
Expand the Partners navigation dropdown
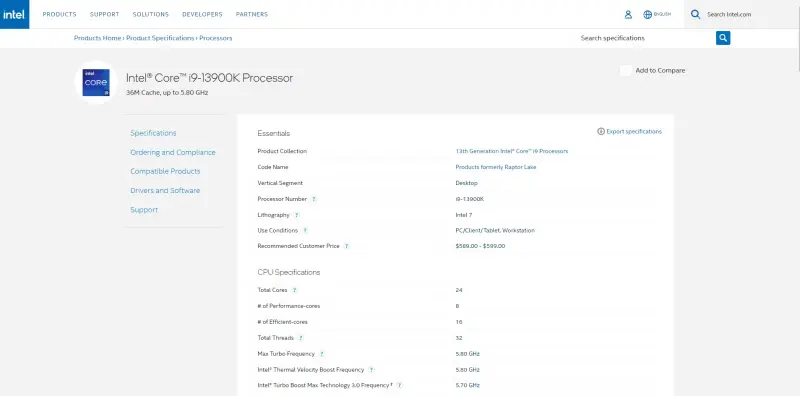[252, 14]
